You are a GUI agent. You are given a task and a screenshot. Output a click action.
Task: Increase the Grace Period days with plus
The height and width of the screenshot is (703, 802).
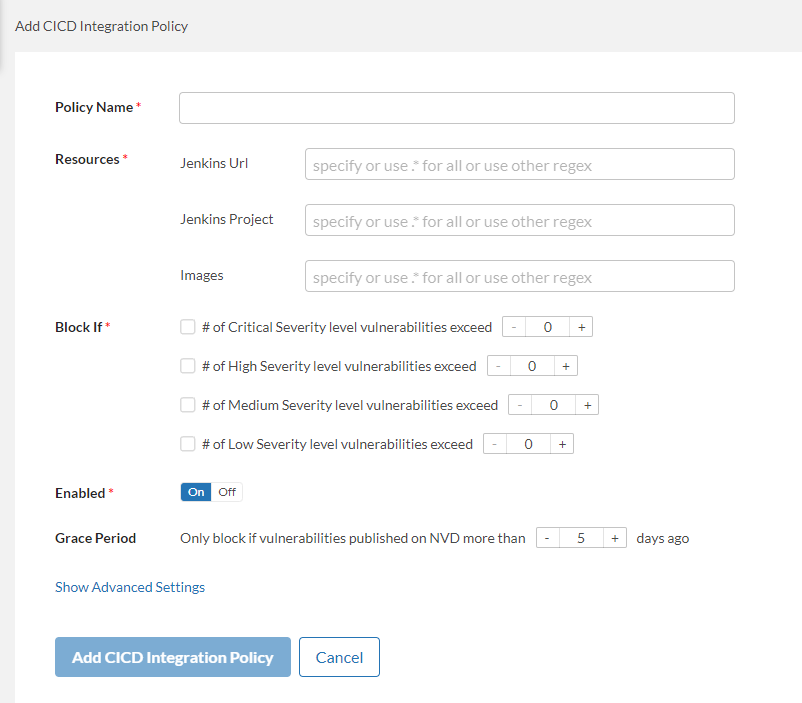coord(615,538)
